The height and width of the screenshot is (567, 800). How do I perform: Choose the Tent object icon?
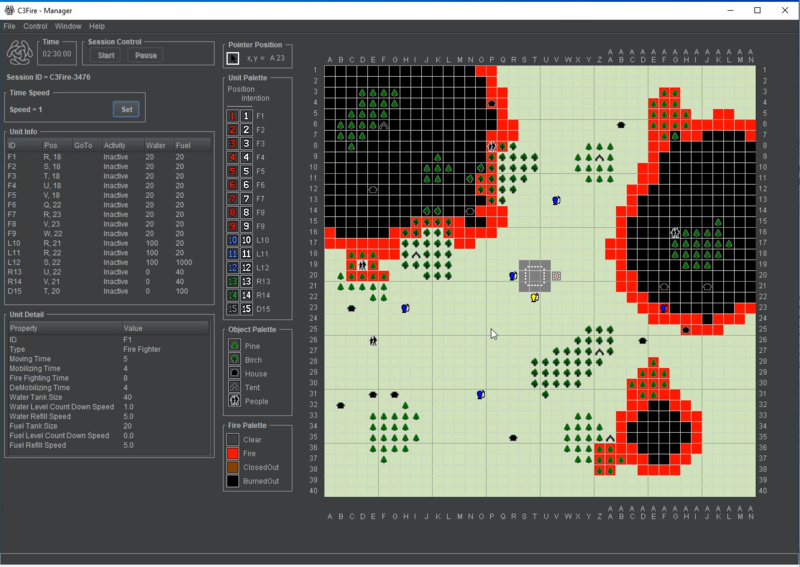[x=233, y=386]
